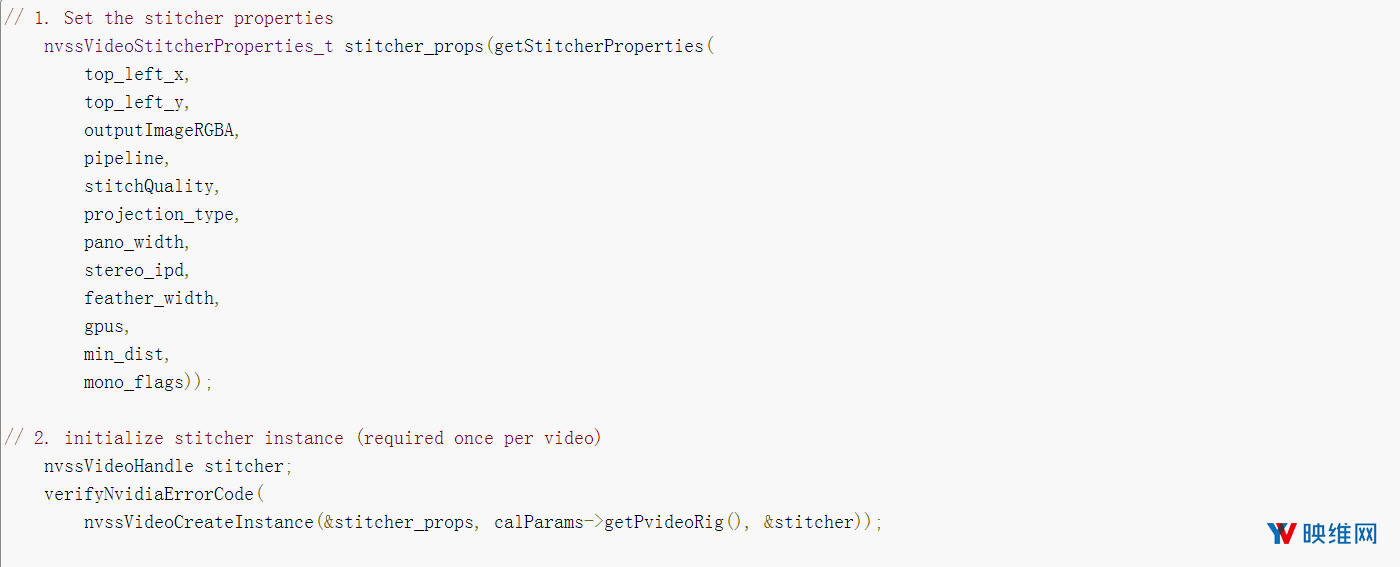Click the pipeline argument line

(125, 158)
